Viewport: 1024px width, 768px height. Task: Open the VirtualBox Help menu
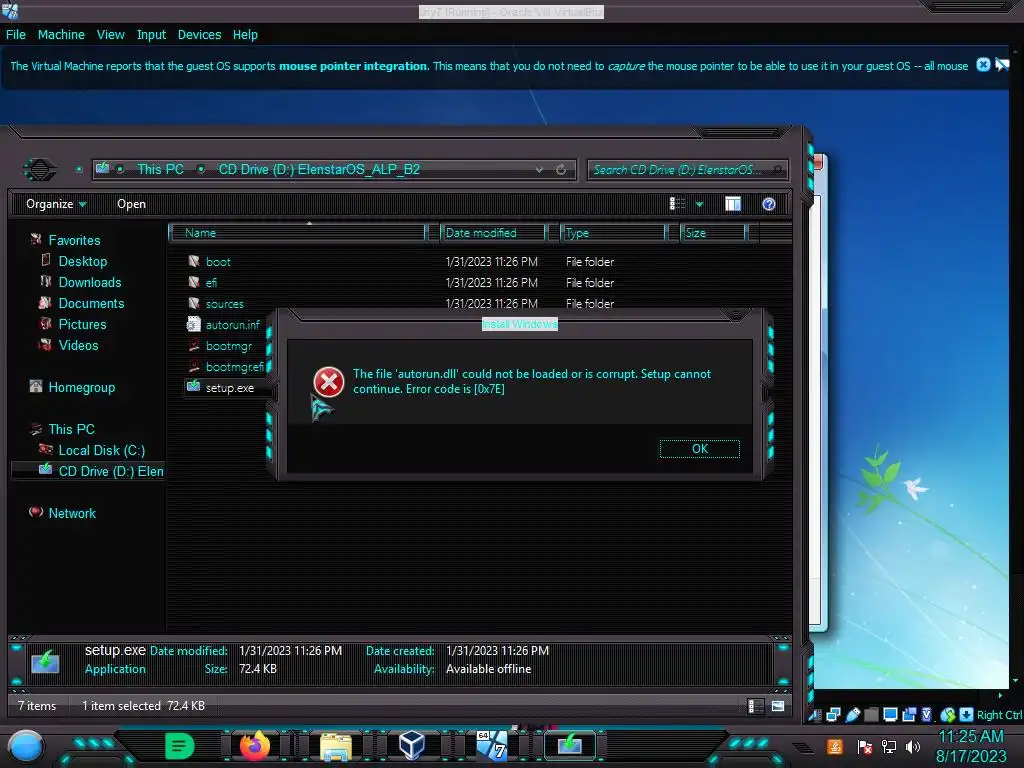245,35
